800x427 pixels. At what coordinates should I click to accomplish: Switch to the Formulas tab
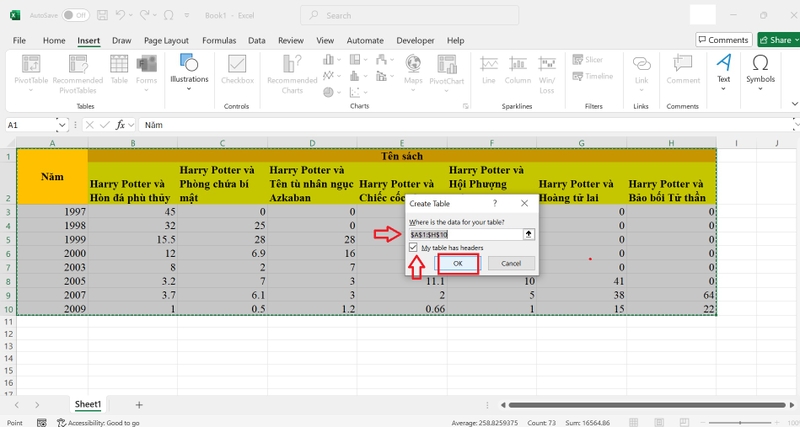tap(219, 40)
